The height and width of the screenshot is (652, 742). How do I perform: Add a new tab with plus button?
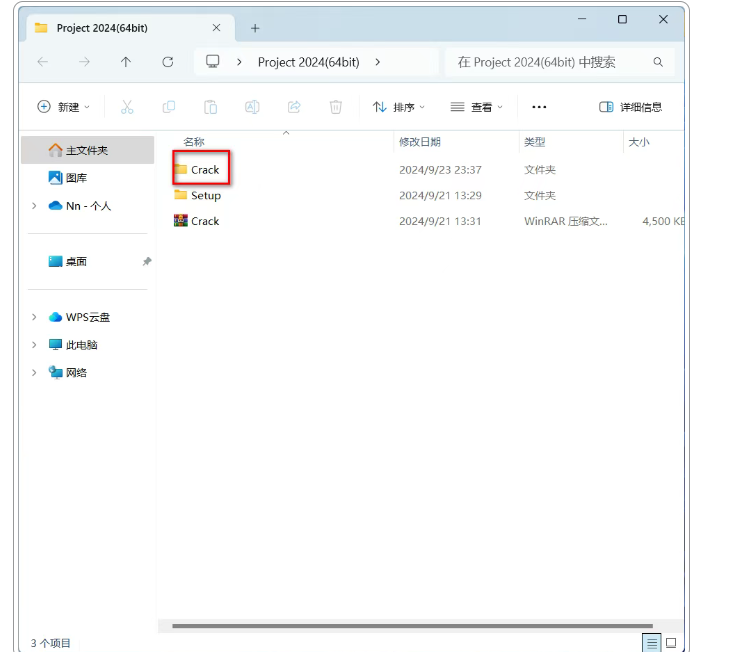coord(255,28)
